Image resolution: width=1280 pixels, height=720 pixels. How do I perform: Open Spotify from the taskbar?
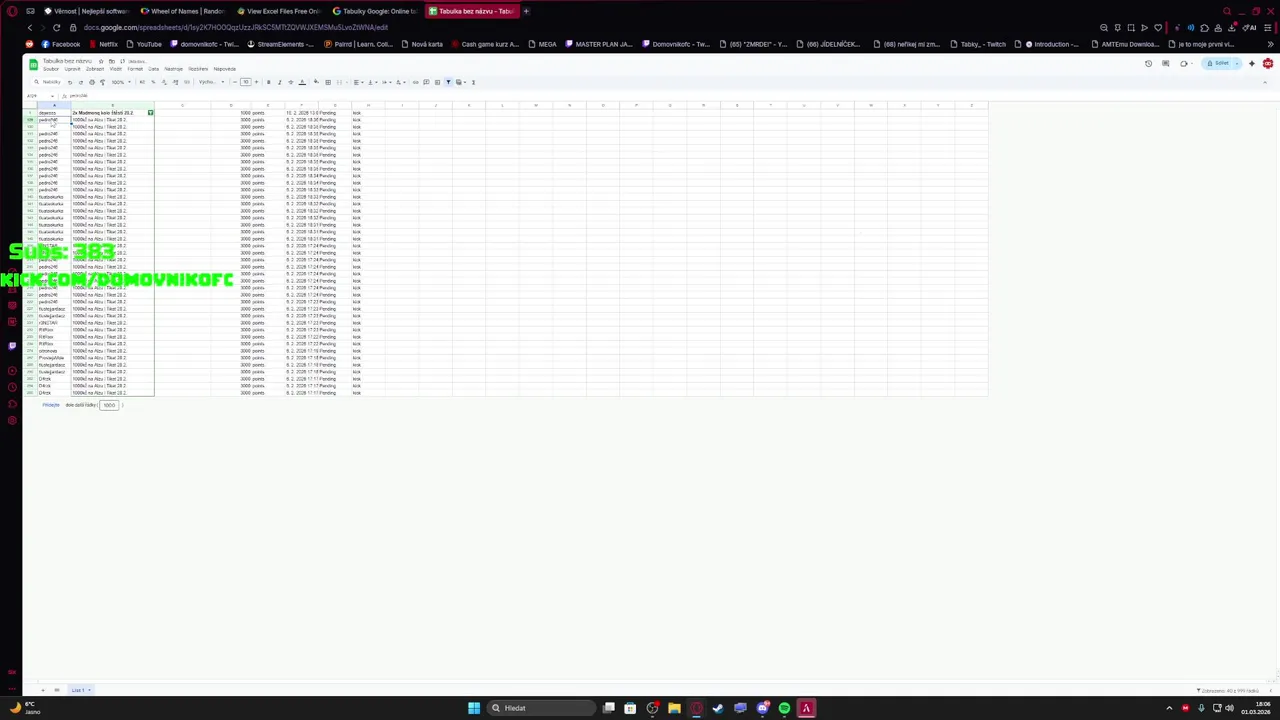(784, 708)
